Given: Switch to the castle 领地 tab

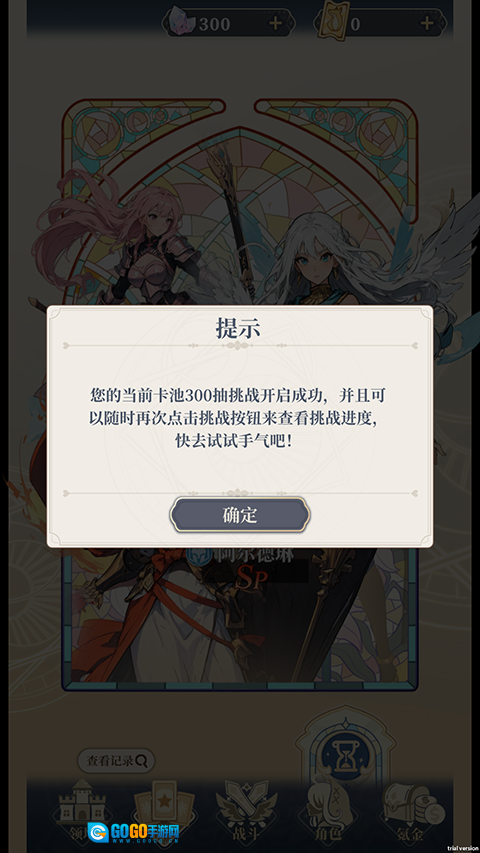Looking at the screenshot, I should [x=82, y=807].
